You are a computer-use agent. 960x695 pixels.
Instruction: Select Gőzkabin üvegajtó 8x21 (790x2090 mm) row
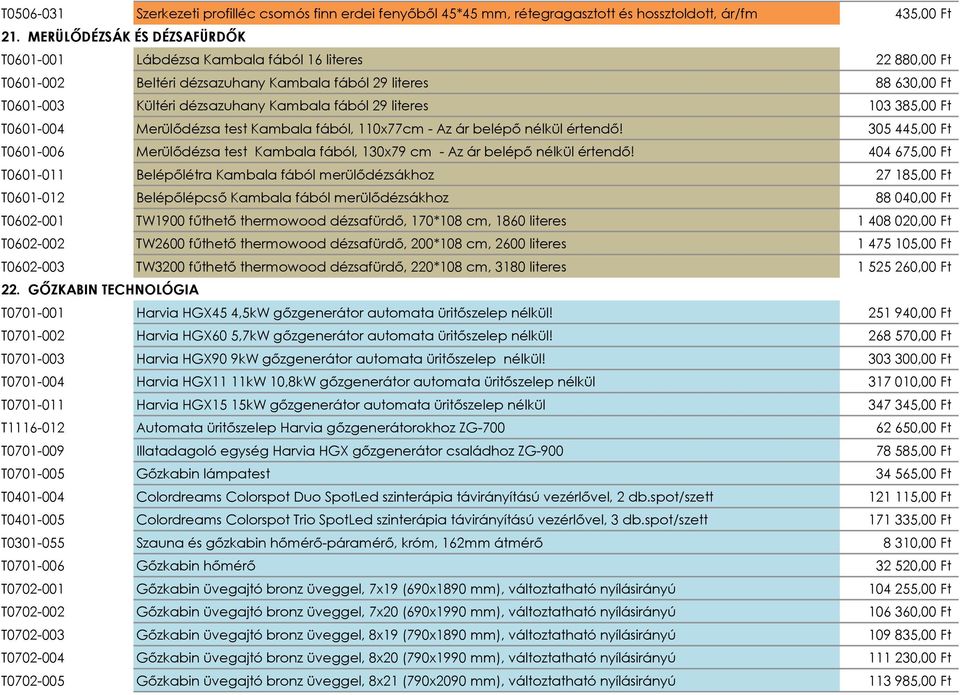click(x=487, y=680)
